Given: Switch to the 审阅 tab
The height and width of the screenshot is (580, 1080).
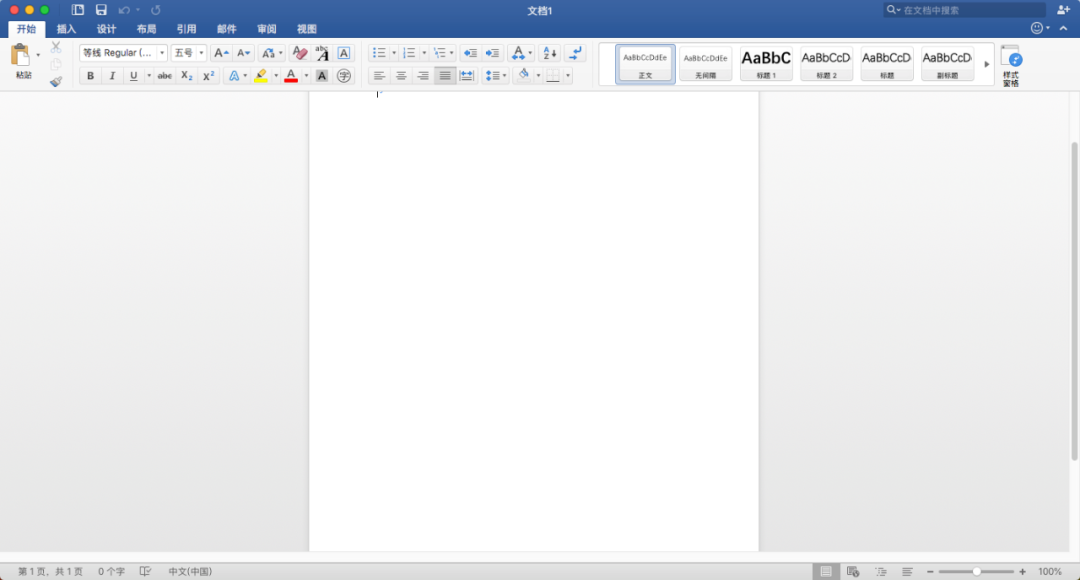Looking at the screenshot, I should [267, 29].
